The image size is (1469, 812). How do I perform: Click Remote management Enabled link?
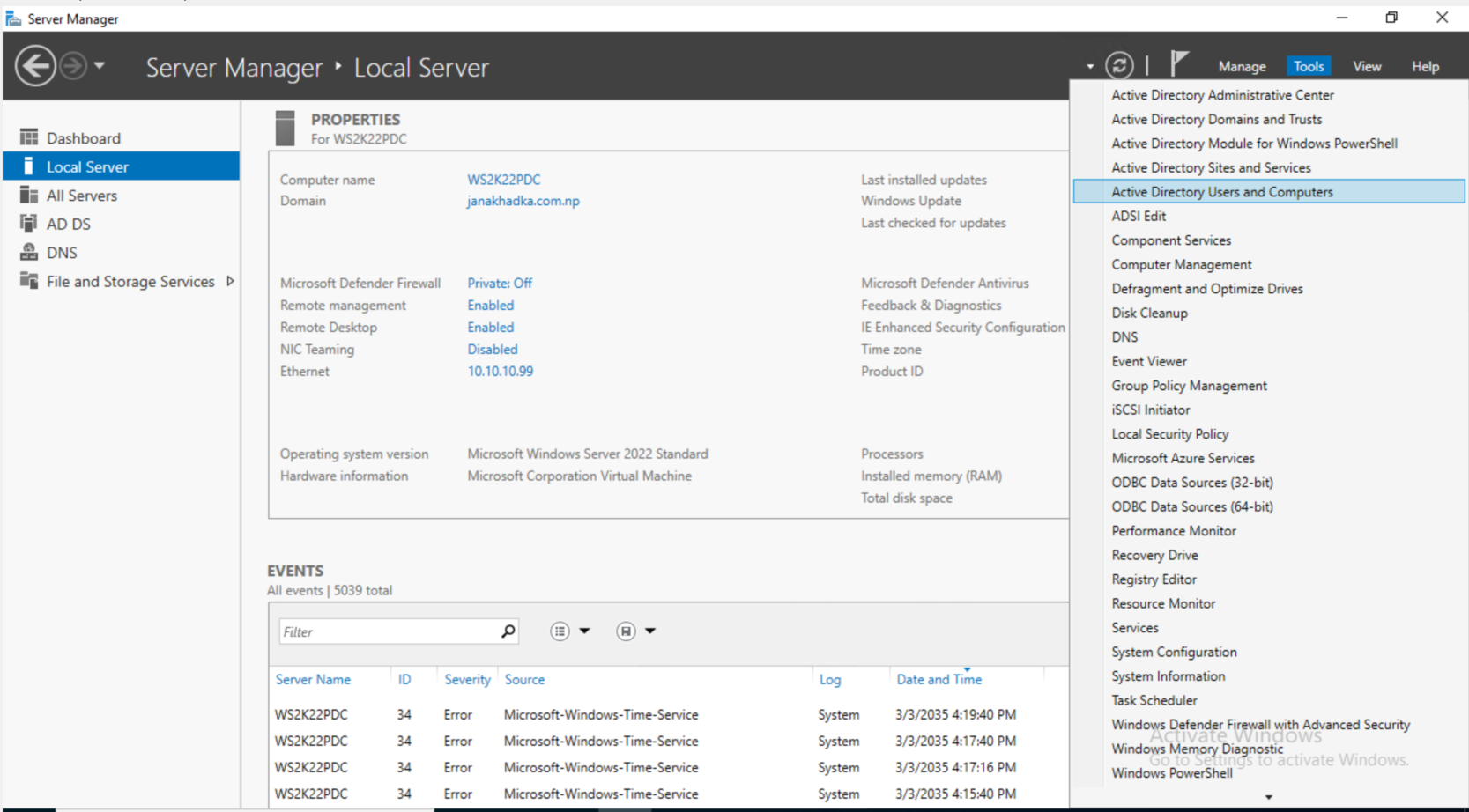(491, 306)
